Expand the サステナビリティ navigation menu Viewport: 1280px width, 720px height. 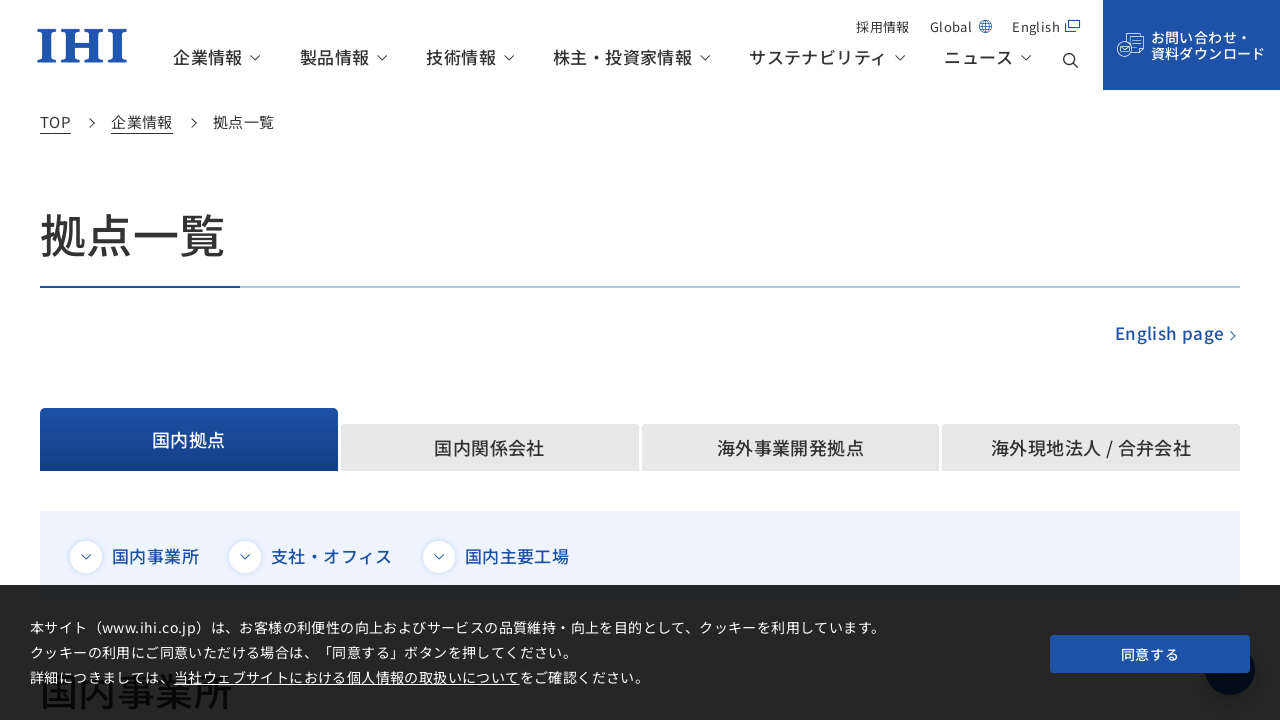coord(827,58)
